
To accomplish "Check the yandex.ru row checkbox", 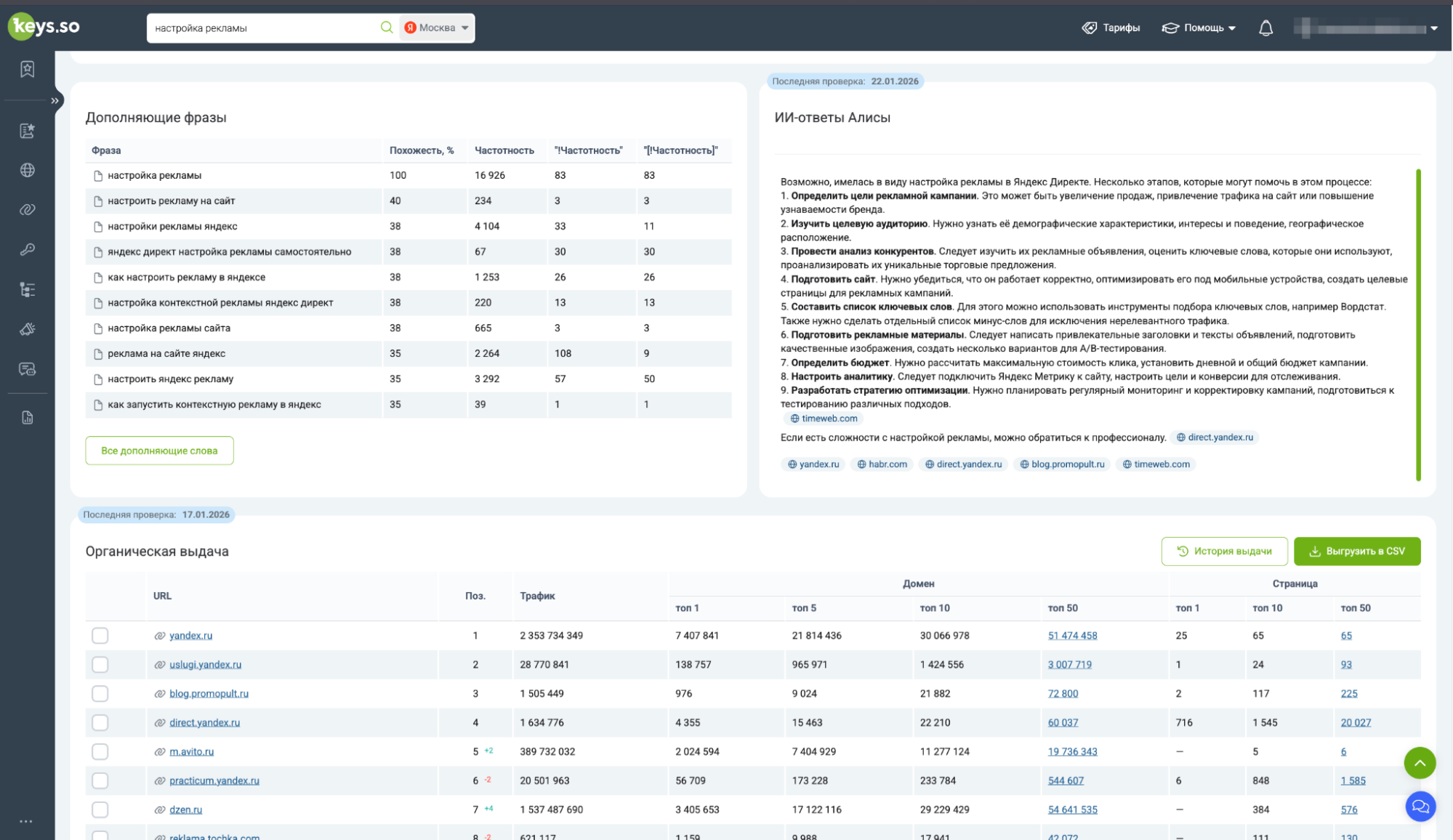I will [100, 636].
